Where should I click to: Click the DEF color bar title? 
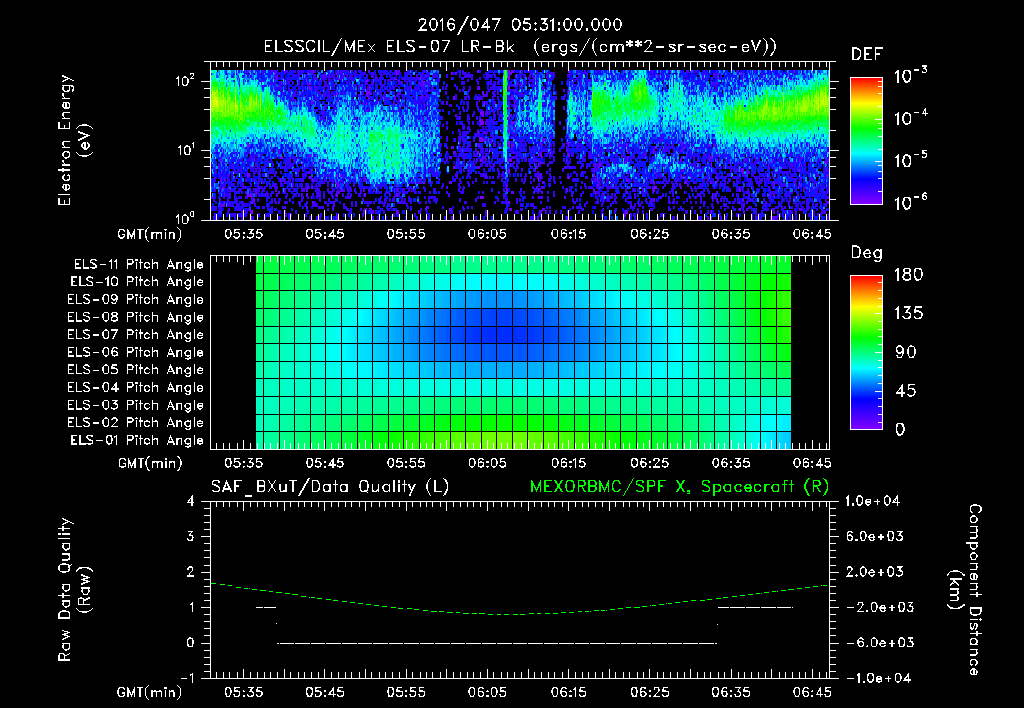[x=867, y=54]
